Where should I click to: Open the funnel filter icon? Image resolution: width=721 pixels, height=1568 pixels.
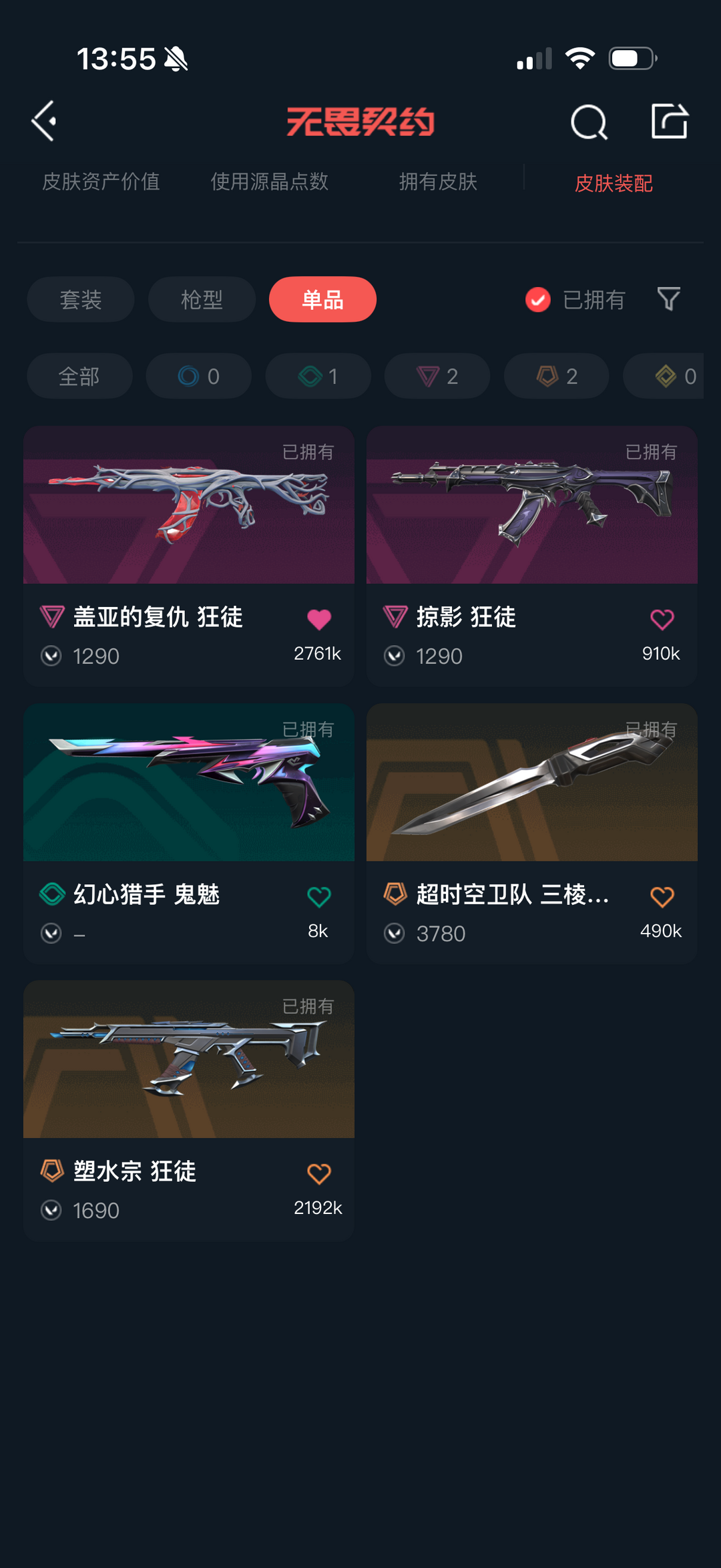[x=668, y=299]
